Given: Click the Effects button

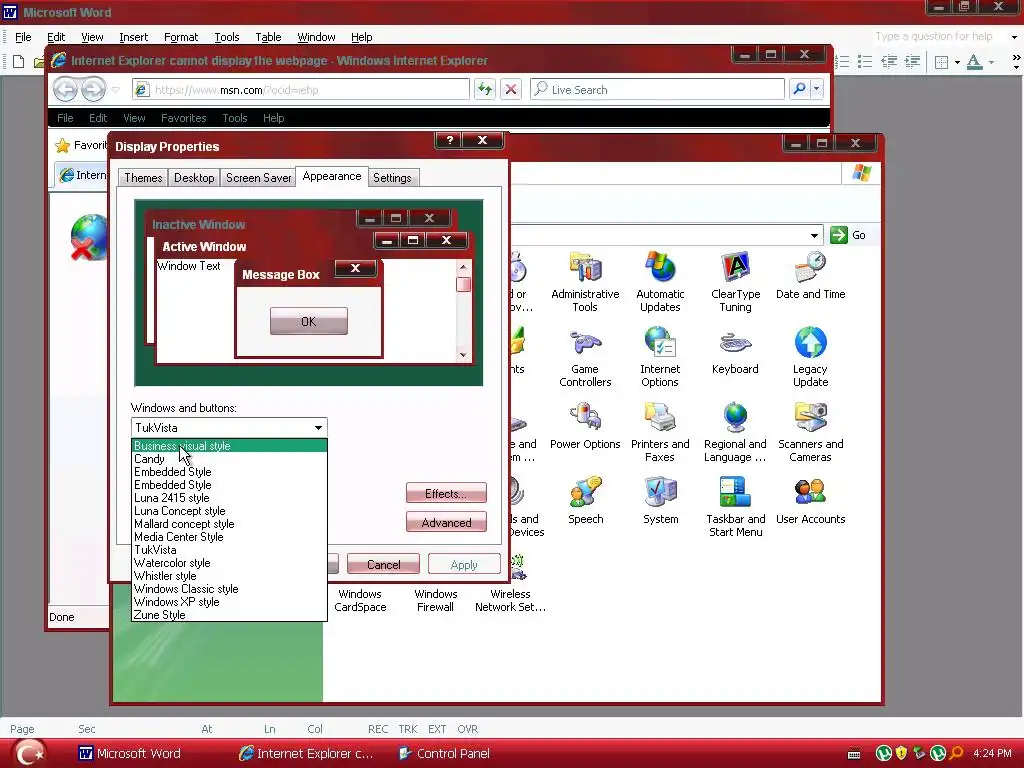Looking at the screenshot, I should pyautogui.click(x=446, y=494).
